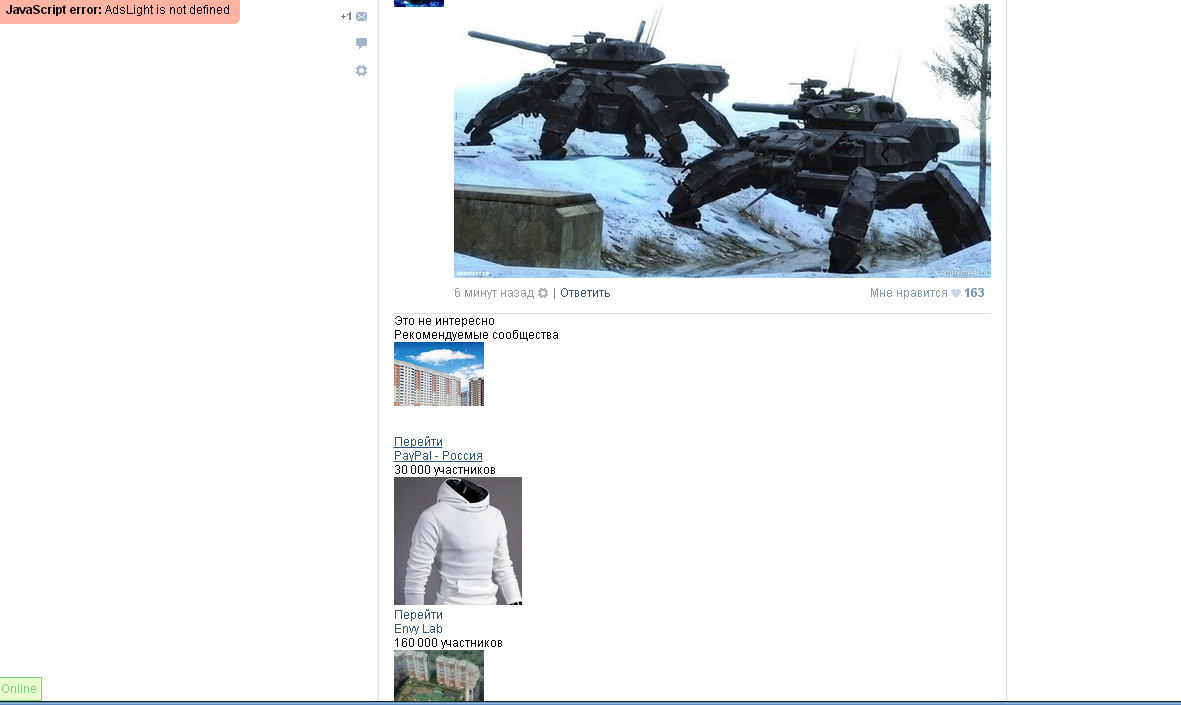This screenshot has height=705, width=1181.
Task: Click the Online status badge
Action: point(20,688)
